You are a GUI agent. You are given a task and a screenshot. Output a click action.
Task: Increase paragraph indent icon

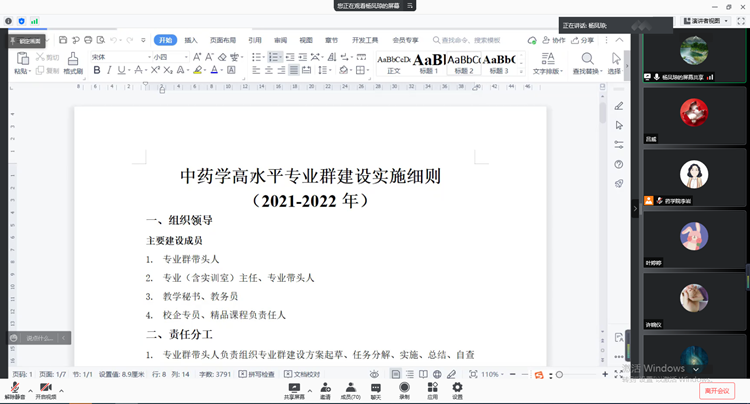[x=302, y=57]
